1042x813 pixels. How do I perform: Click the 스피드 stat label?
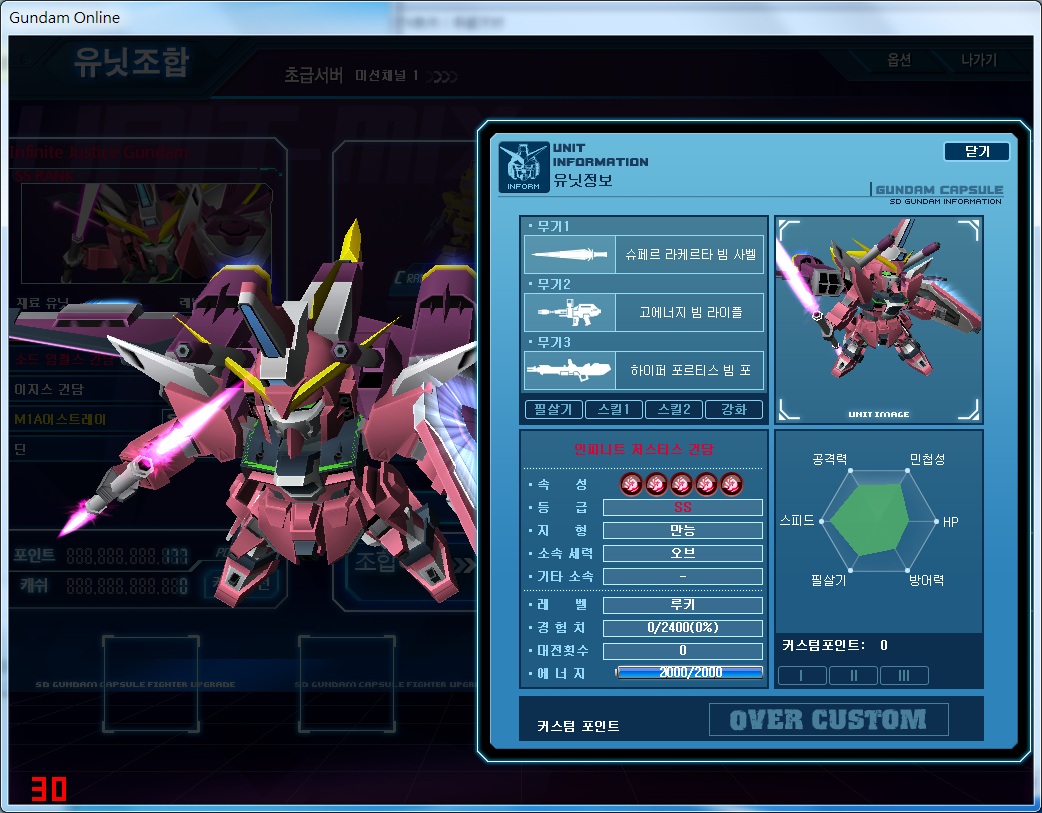[x=797, y=521]
